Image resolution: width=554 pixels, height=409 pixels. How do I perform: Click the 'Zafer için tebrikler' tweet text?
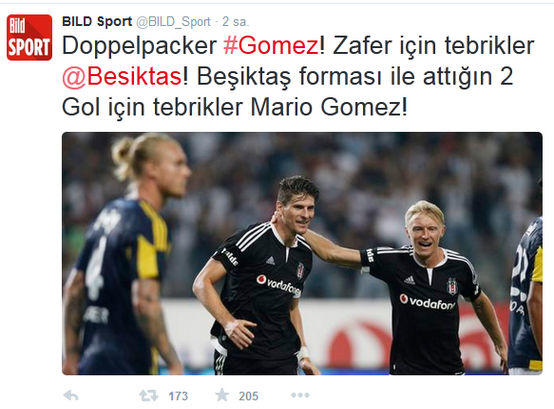433,46
